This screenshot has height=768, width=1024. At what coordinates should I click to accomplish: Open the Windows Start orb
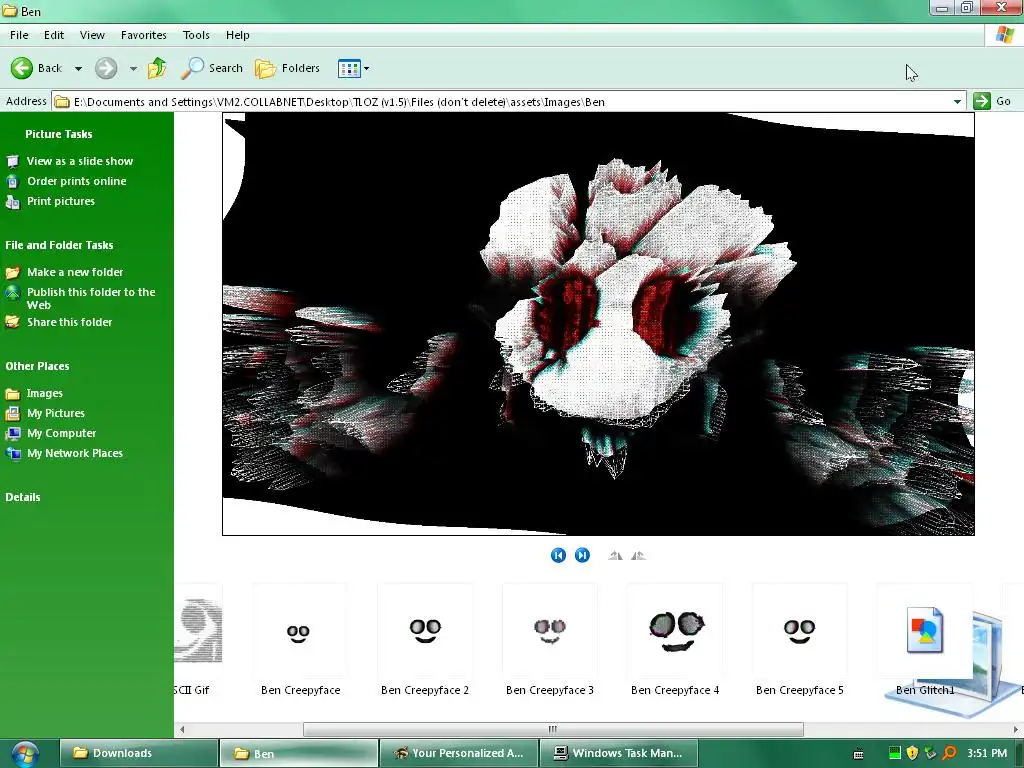24,754
